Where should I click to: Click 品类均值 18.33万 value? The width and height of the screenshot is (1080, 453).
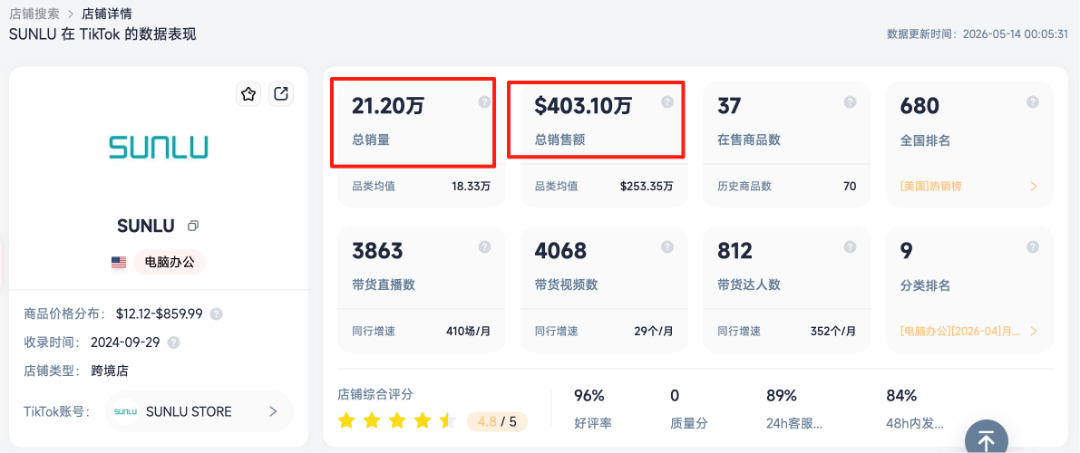click(471, 186)
